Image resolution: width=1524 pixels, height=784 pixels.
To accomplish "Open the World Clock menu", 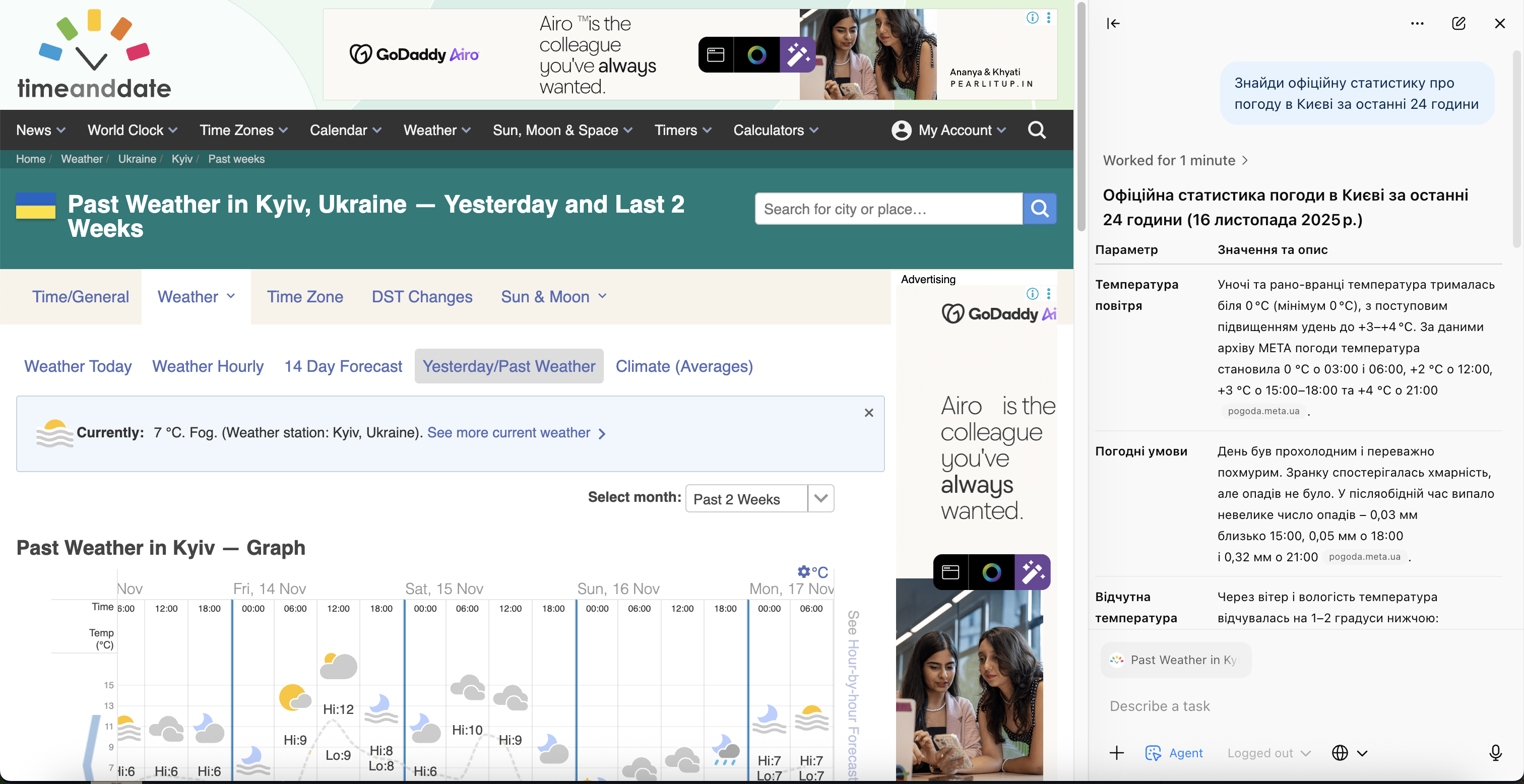I will pyautogui.click(x=132, y=130).
